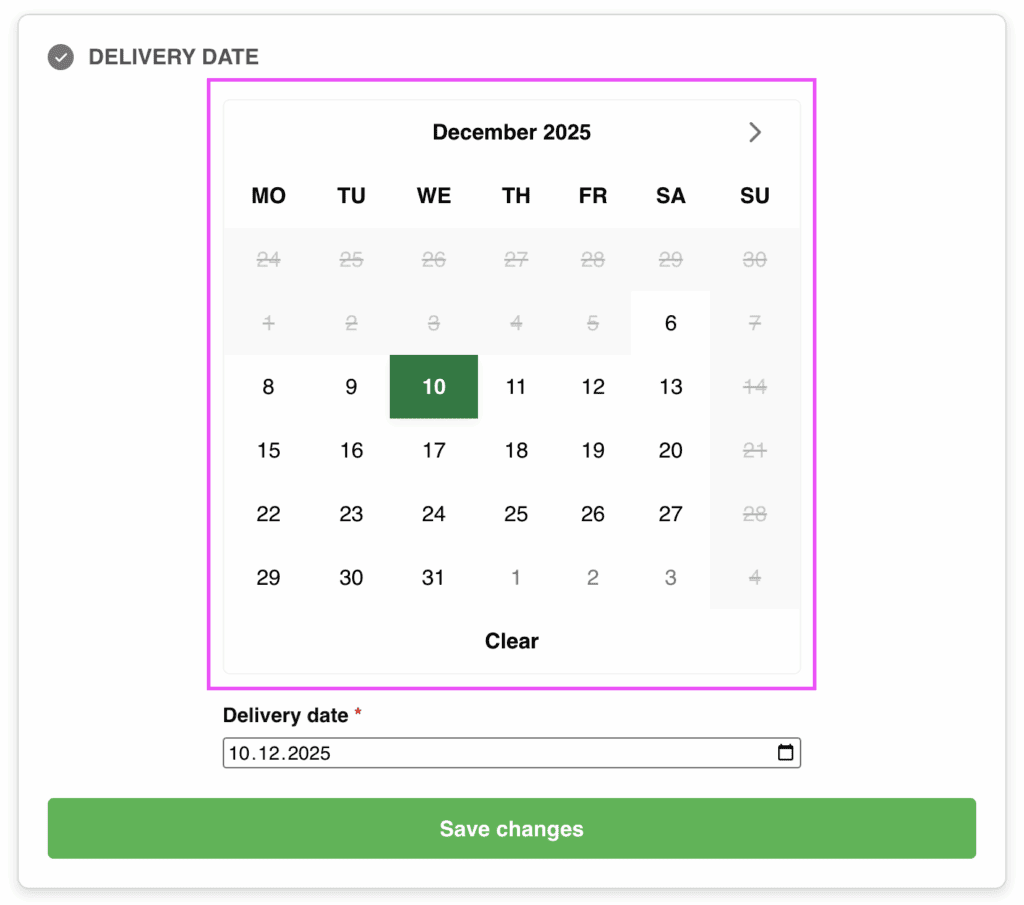This screenshot has width=1024, height=905.
Task: Click the December 2025 month header
Action: 511,131
